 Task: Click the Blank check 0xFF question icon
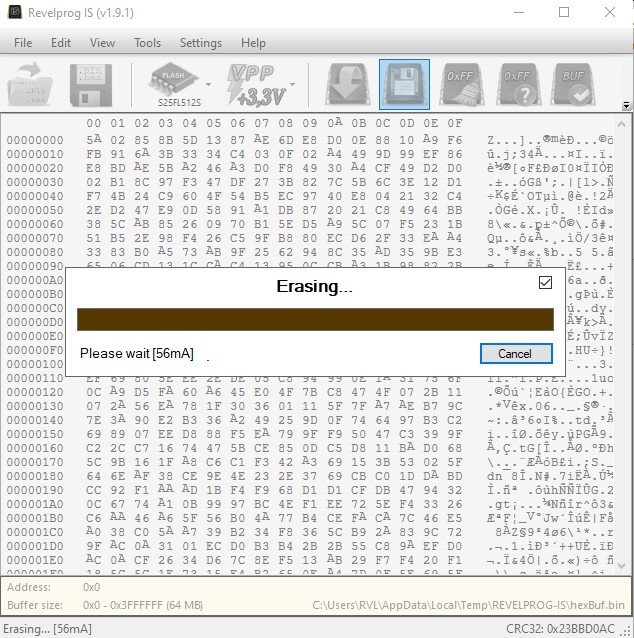(x=516, y=84)
